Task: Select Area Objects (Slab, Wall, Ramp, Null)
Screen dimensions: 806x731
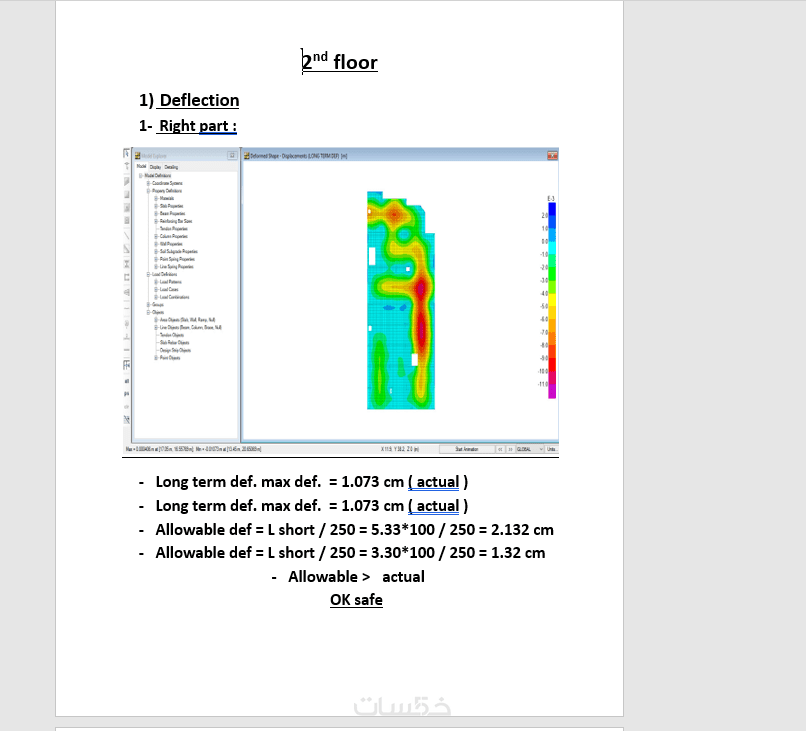Action: tap(188, 320)
